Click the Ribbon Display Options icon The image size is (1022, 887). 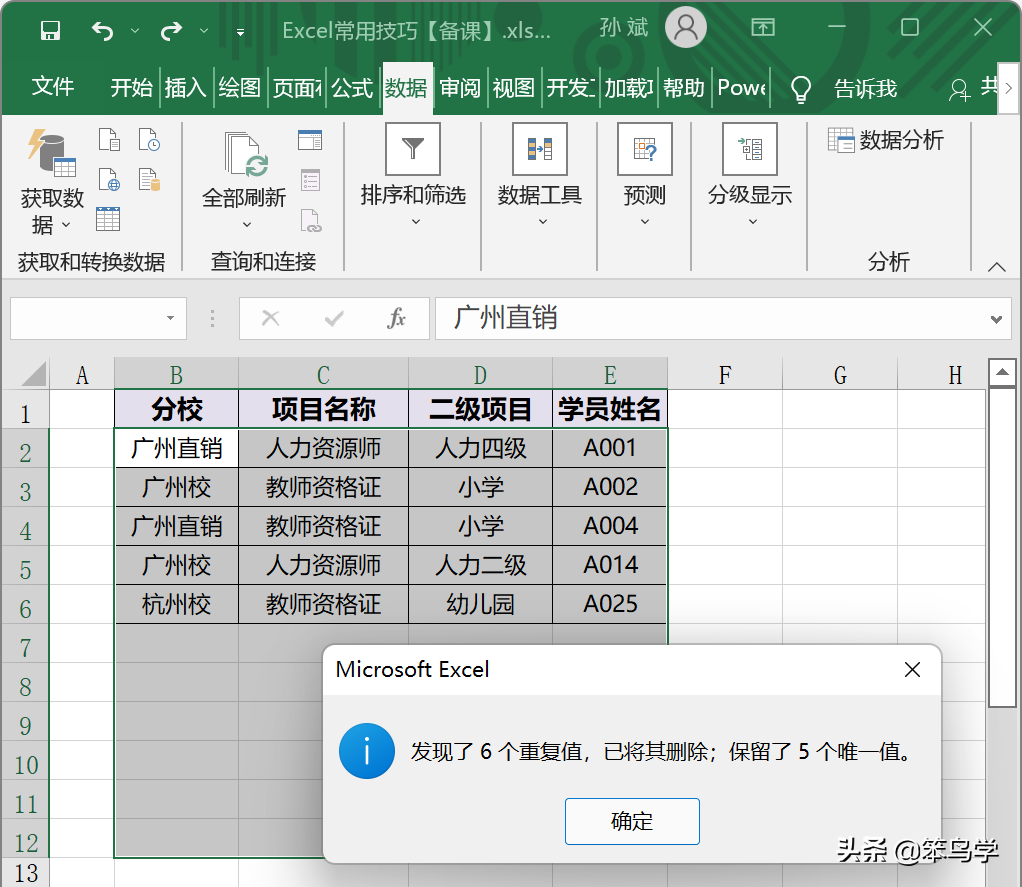[x=763, y=27]
